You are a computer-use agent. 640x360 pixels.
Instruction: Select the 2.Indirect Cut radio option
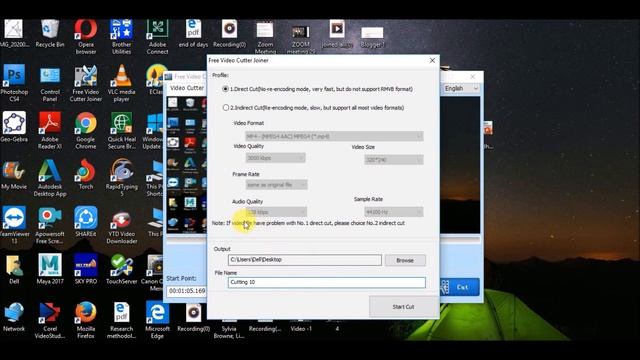226,108
